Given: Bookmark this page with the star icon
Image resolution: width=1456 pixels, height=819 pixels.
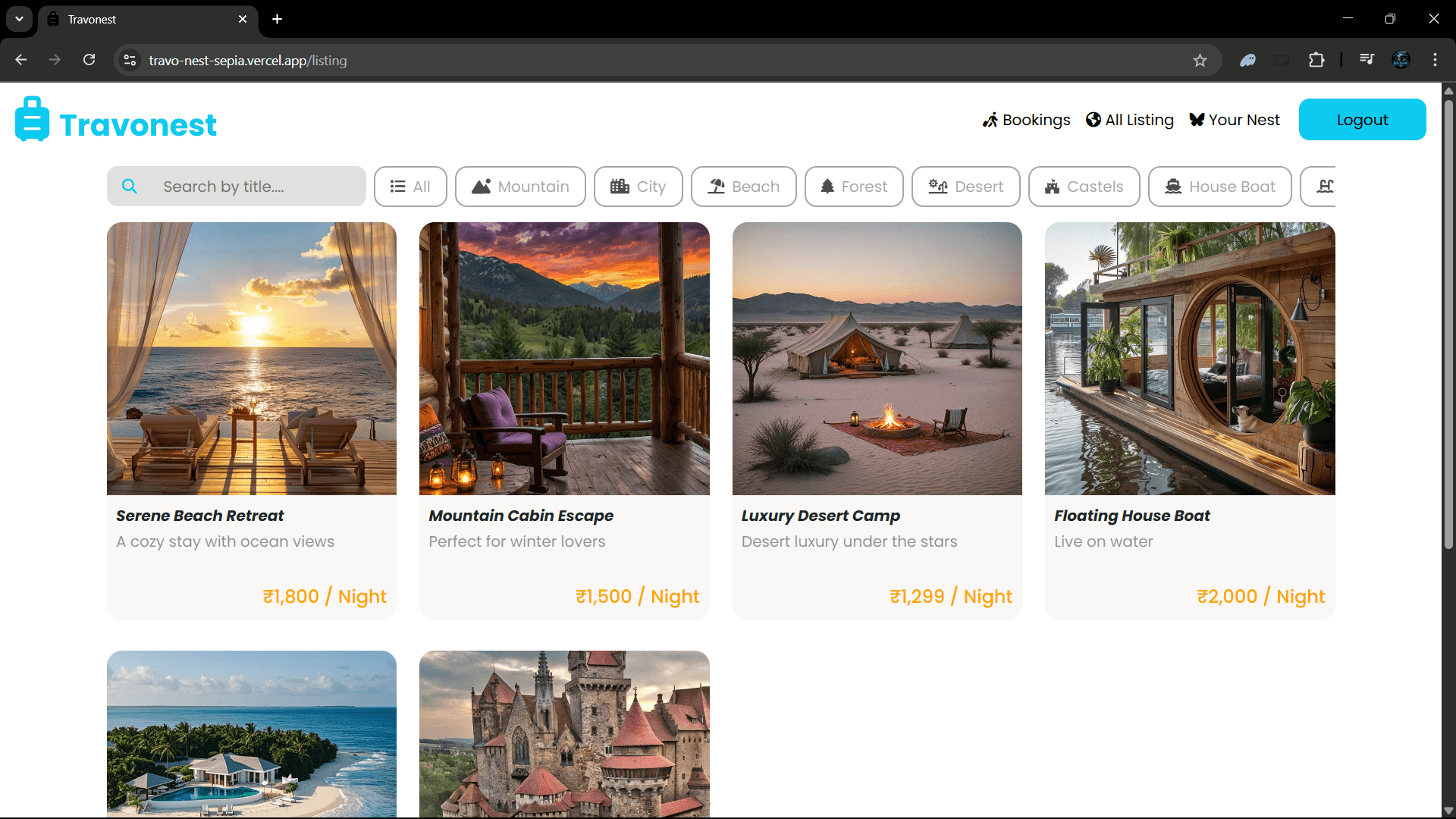Looking at the screenshot, I should point(1200,61).
